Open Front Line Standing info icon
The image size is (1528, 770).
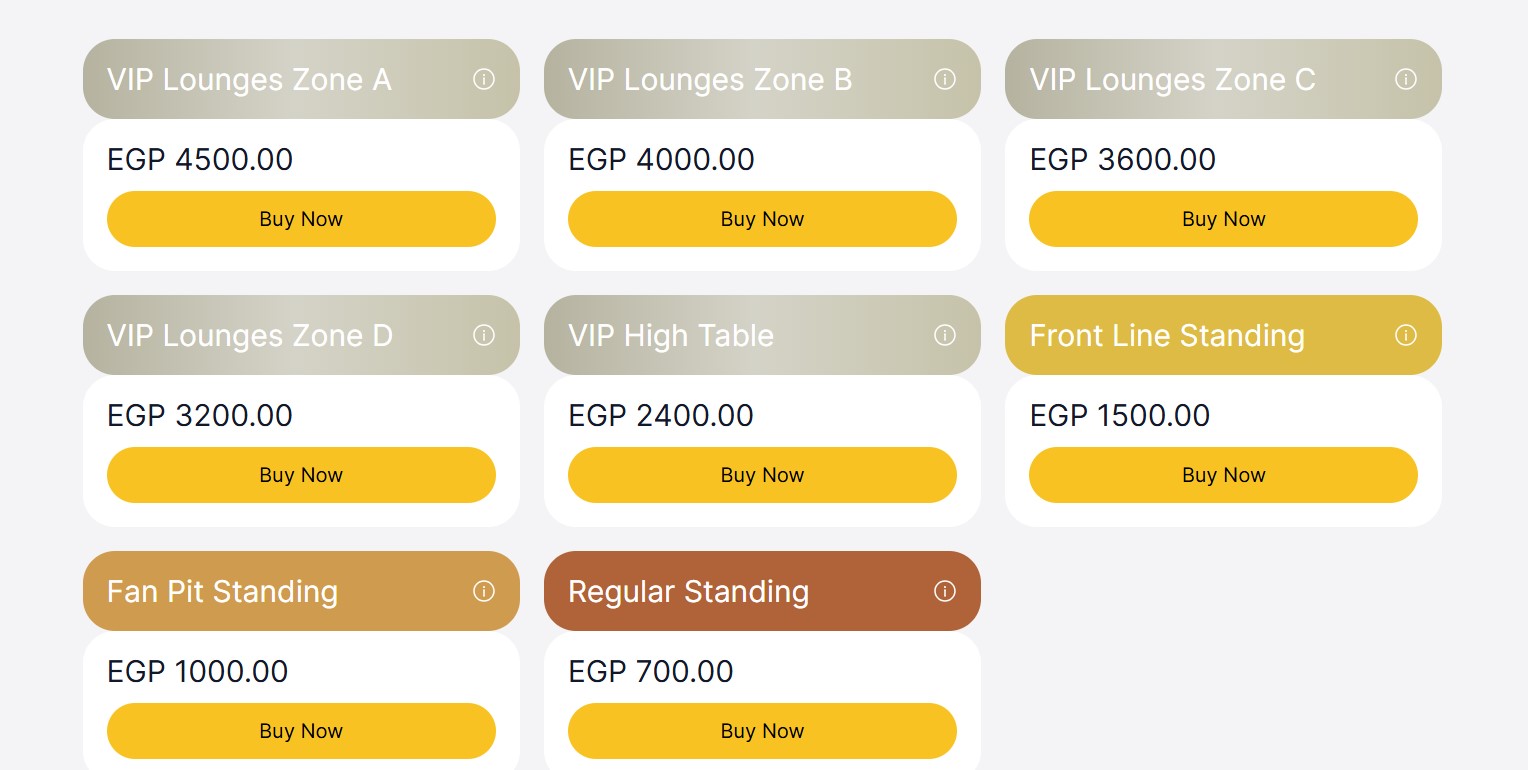point(1406,335)
